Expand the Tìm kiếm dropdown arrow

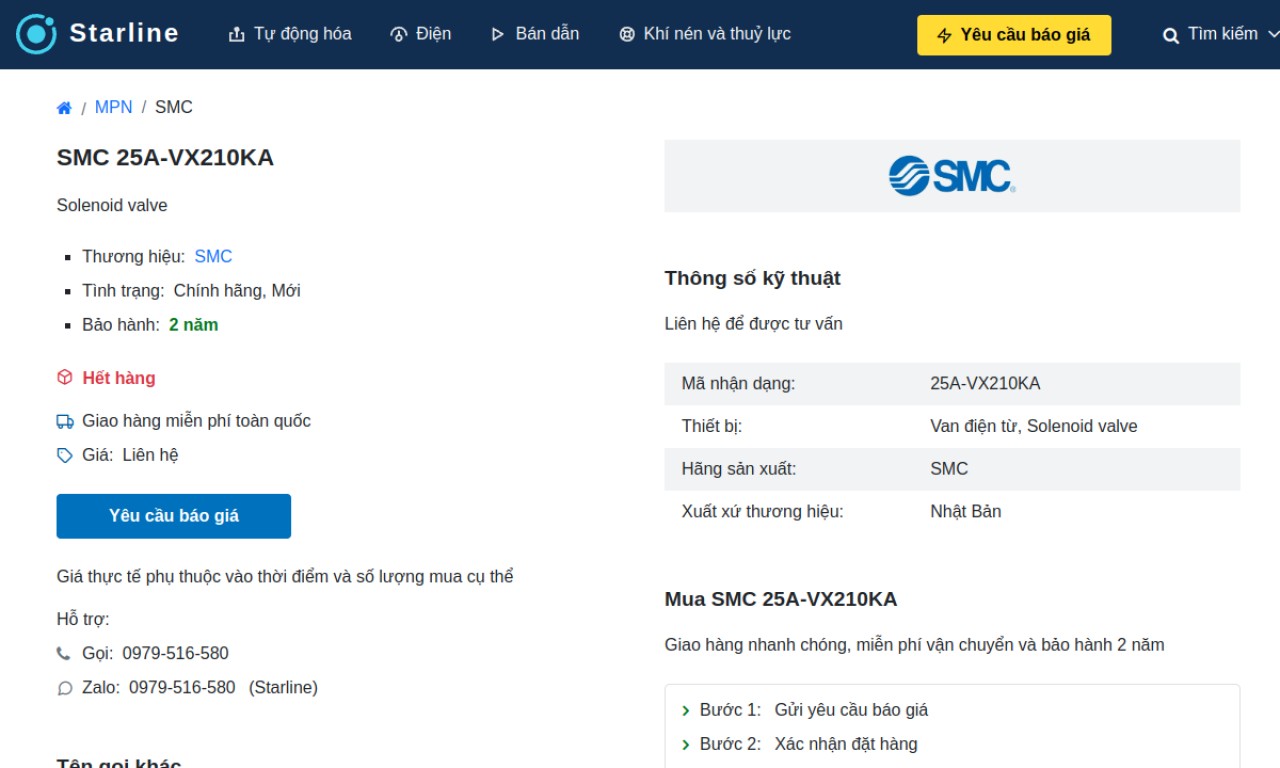click(x=1273, y=34)
